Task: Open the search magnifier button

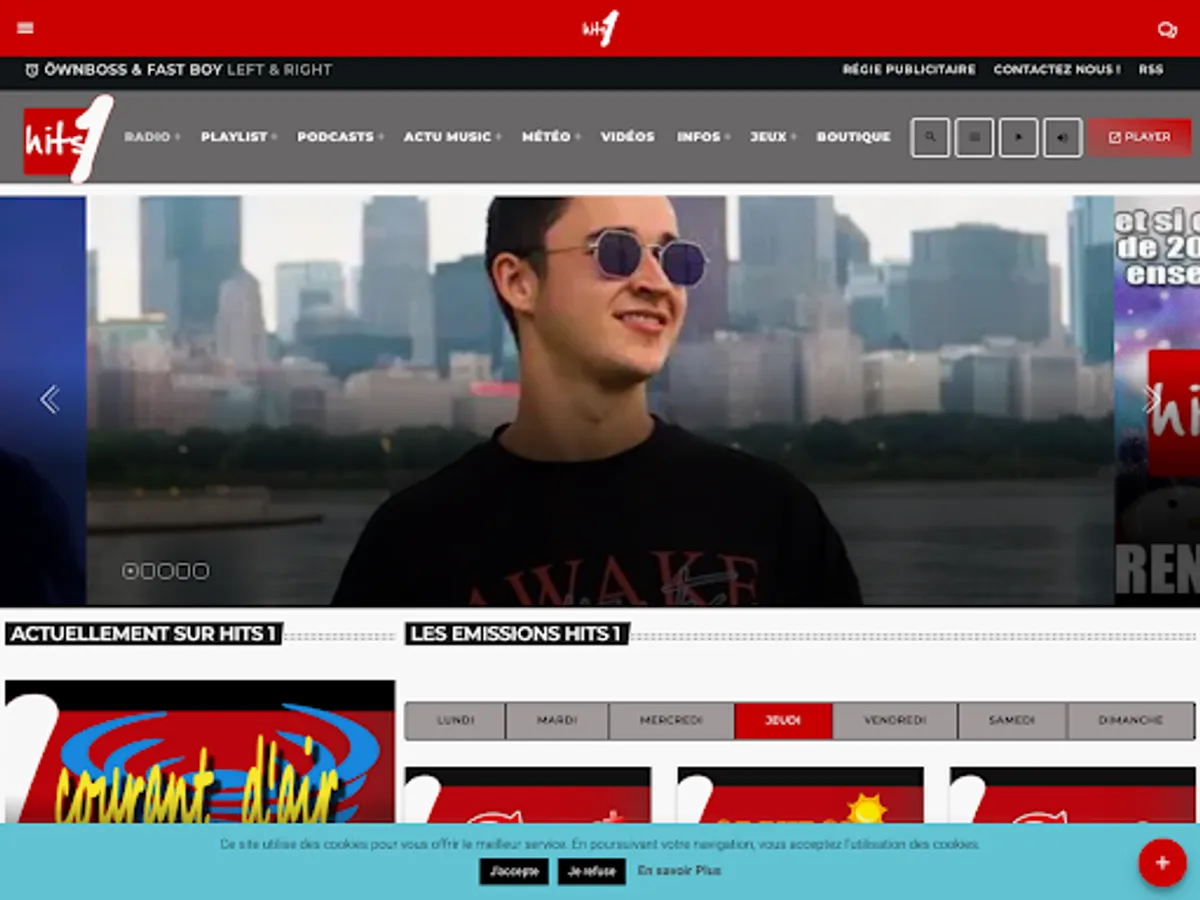Action: point(930,137)
